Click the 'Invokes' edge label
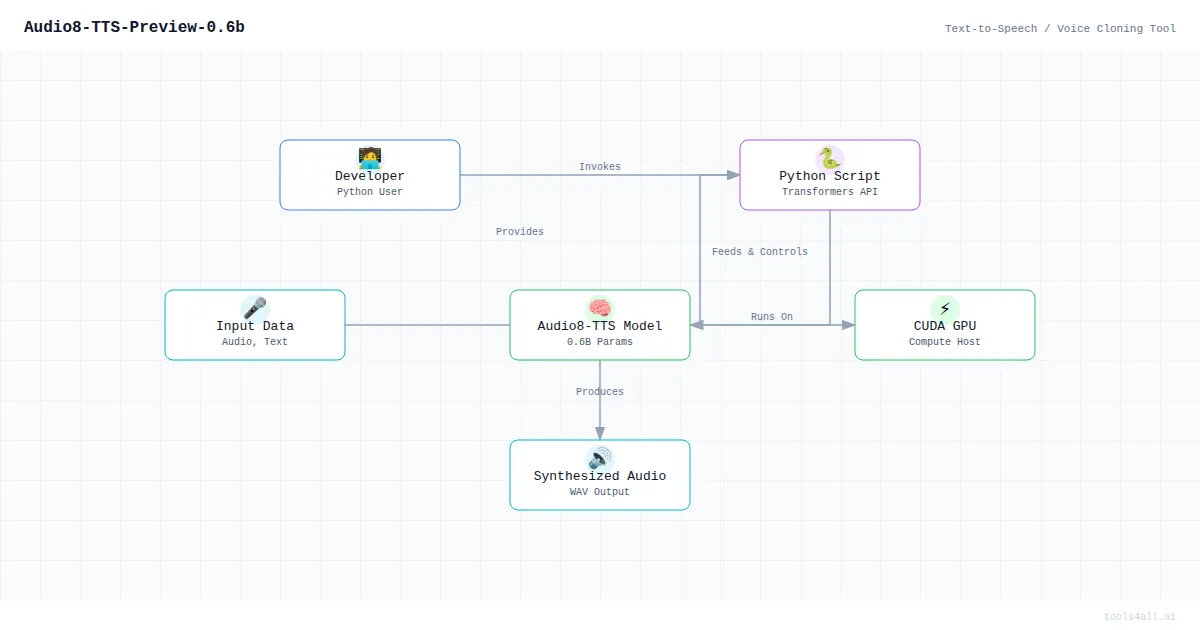Screen dimensions: 1200x630 600,167
